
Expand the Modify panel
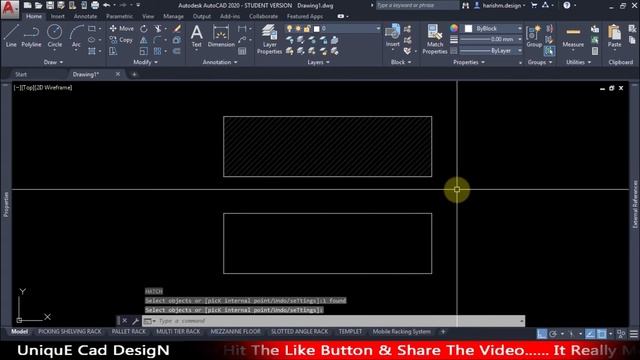(146, 62)
